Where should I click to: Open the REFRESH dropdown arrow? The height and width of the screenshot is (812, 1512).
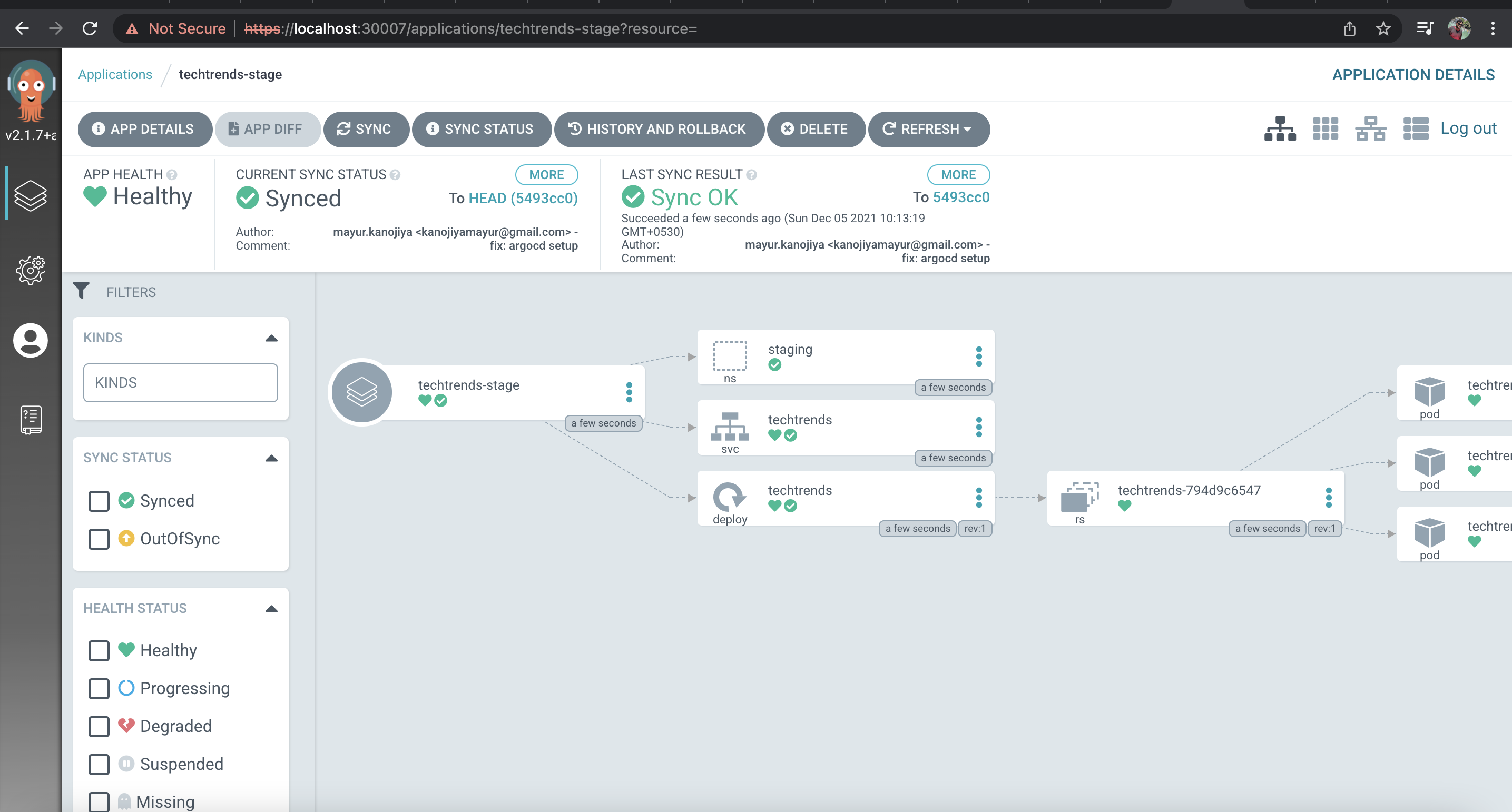tap(967, 129)
